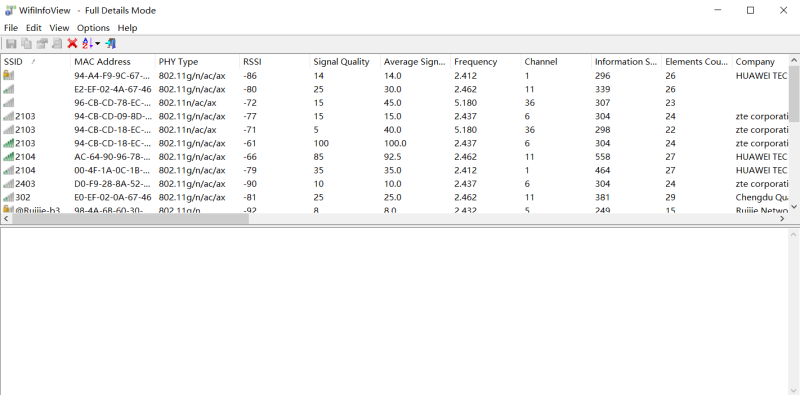The height and width of the screenshot is (395, 800).
Task: Click the A-Z sort toolbar icon
Action: coord(87,43)
